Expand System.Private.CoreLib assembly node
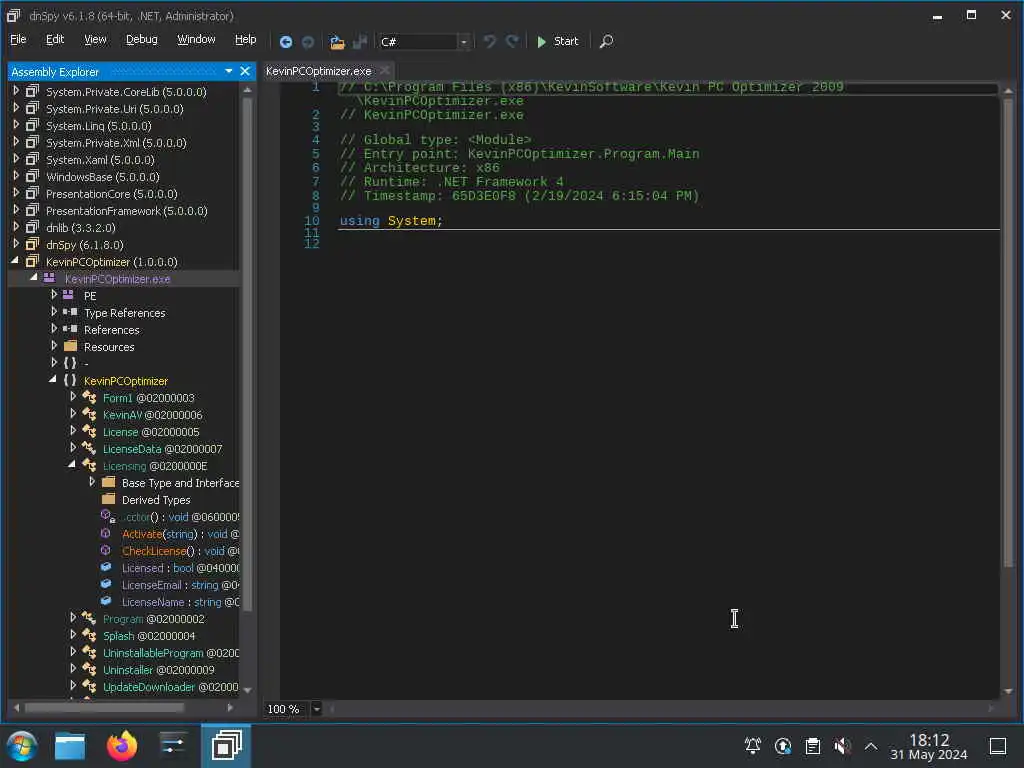This screenshot has height=768, width=1024. [x=16, y=91]
